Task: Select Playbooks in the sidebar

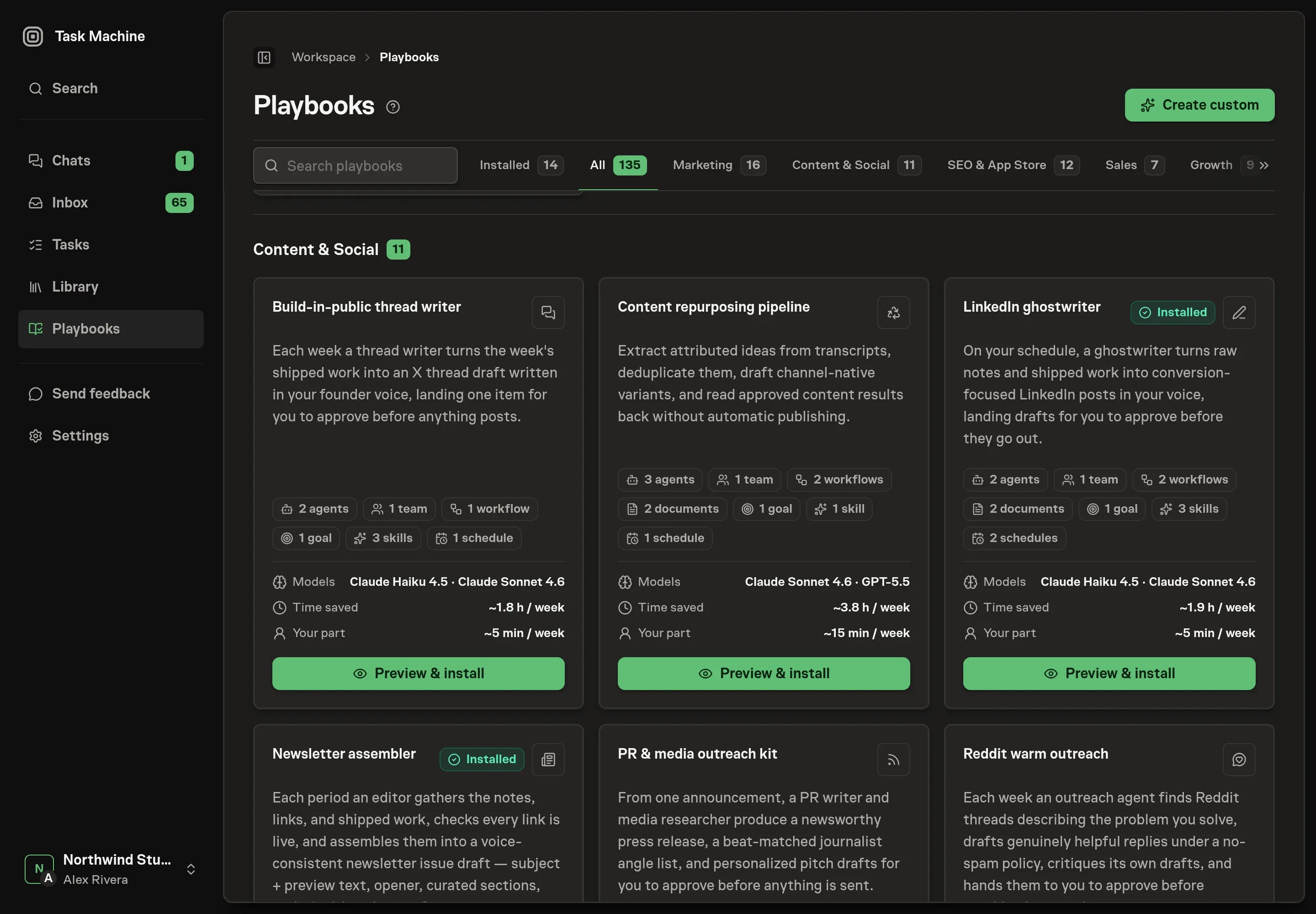Action: pos(111,329)
